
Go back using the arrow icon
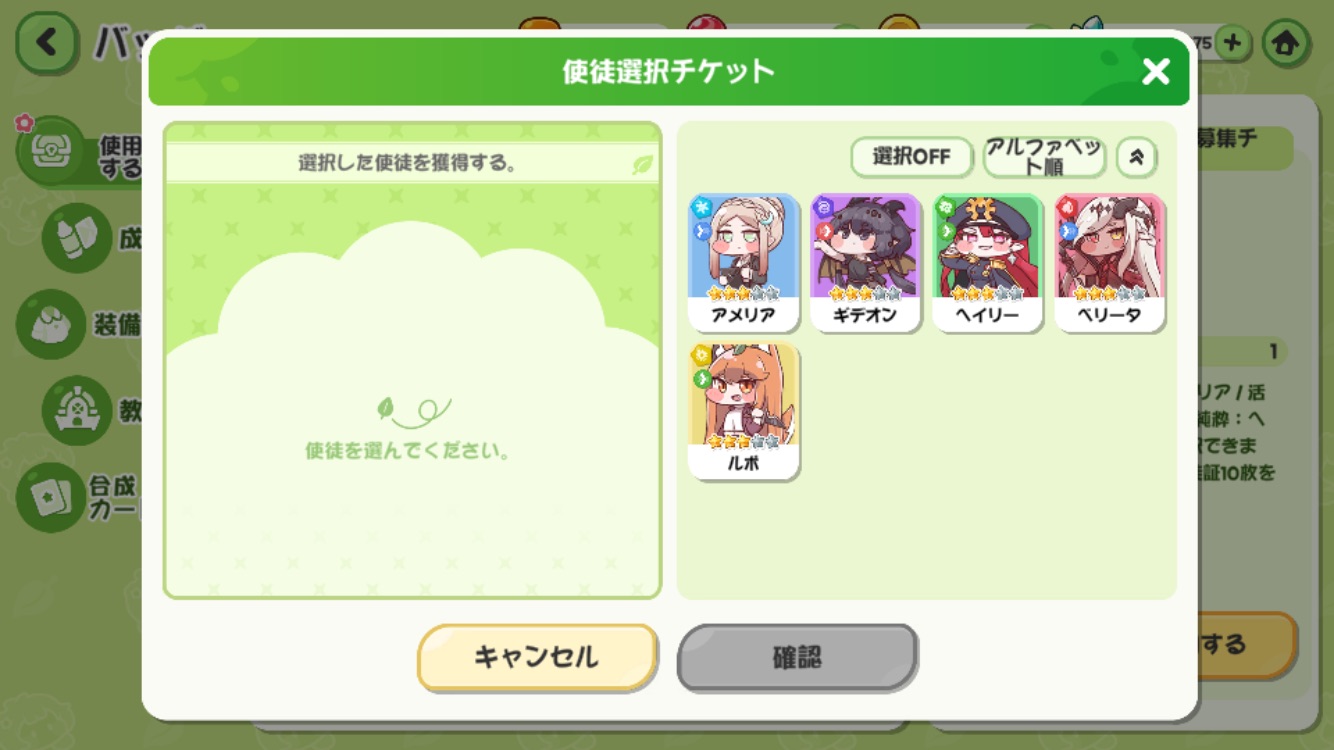[x=47, y=42]
